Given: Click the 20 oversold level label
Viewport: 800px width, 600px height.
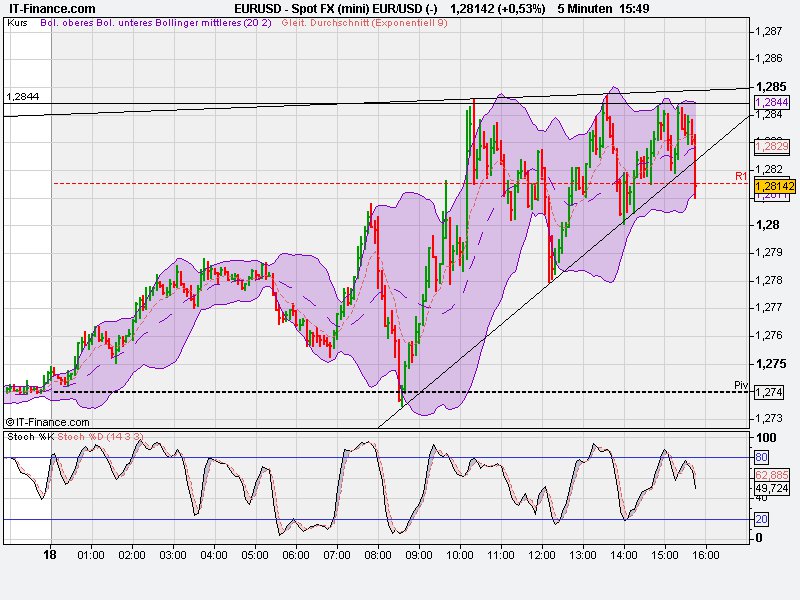Looking at the screenshot, I should (x=761, y=519).
